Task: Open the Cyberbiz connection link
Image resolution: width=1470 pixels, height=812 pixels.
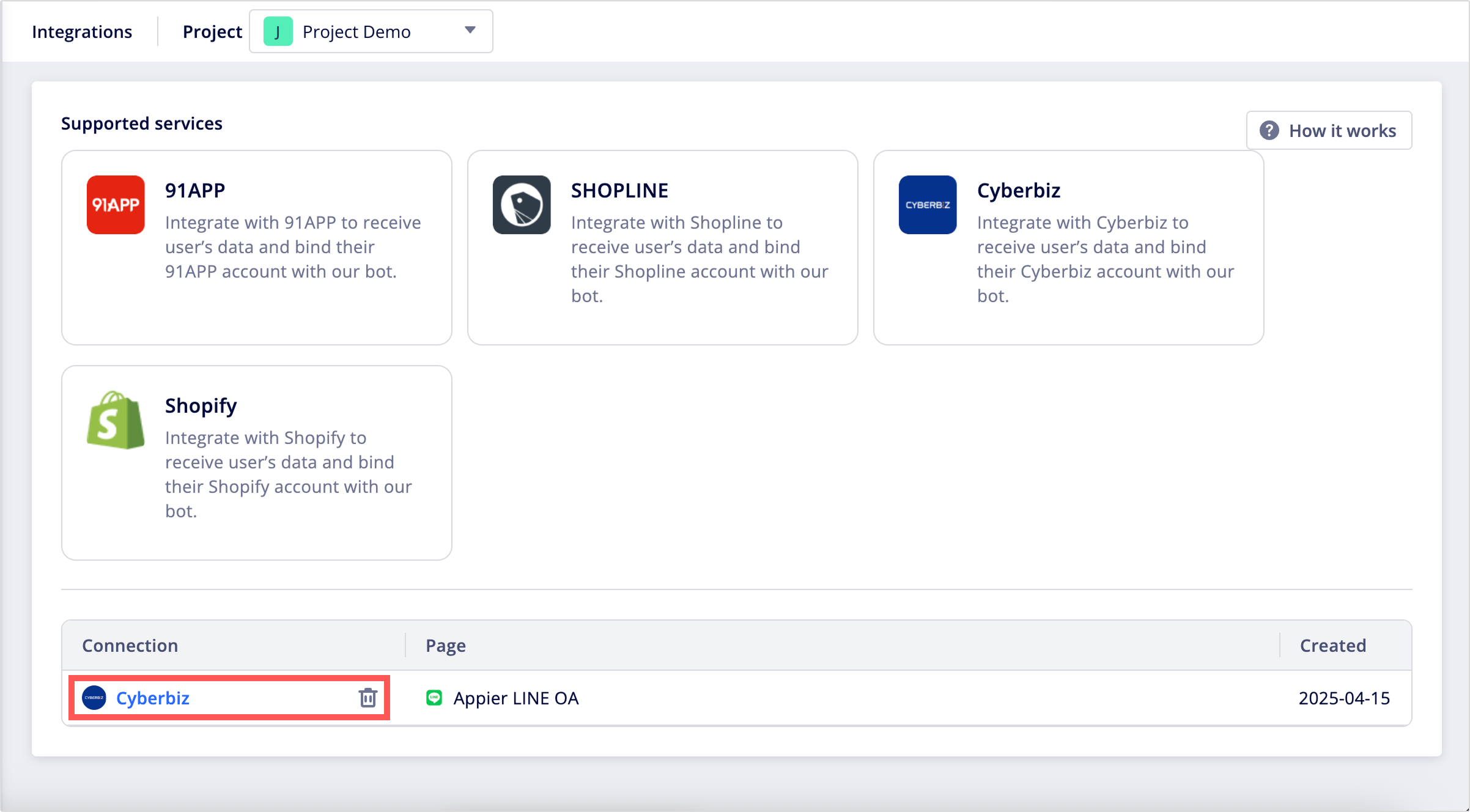Action: point(153,698)
